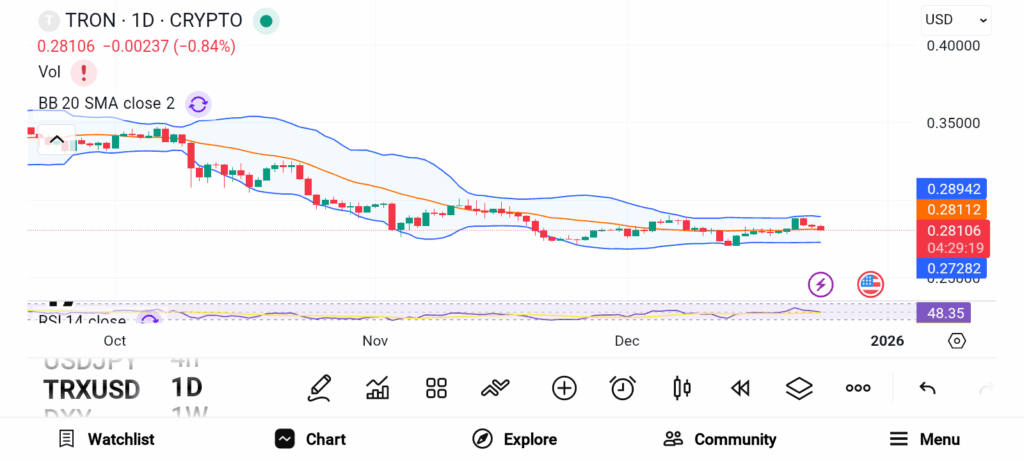Open the USD currency dropdown
The width and height of the screenshot is (1024, 461).
[x=956, y=19]
